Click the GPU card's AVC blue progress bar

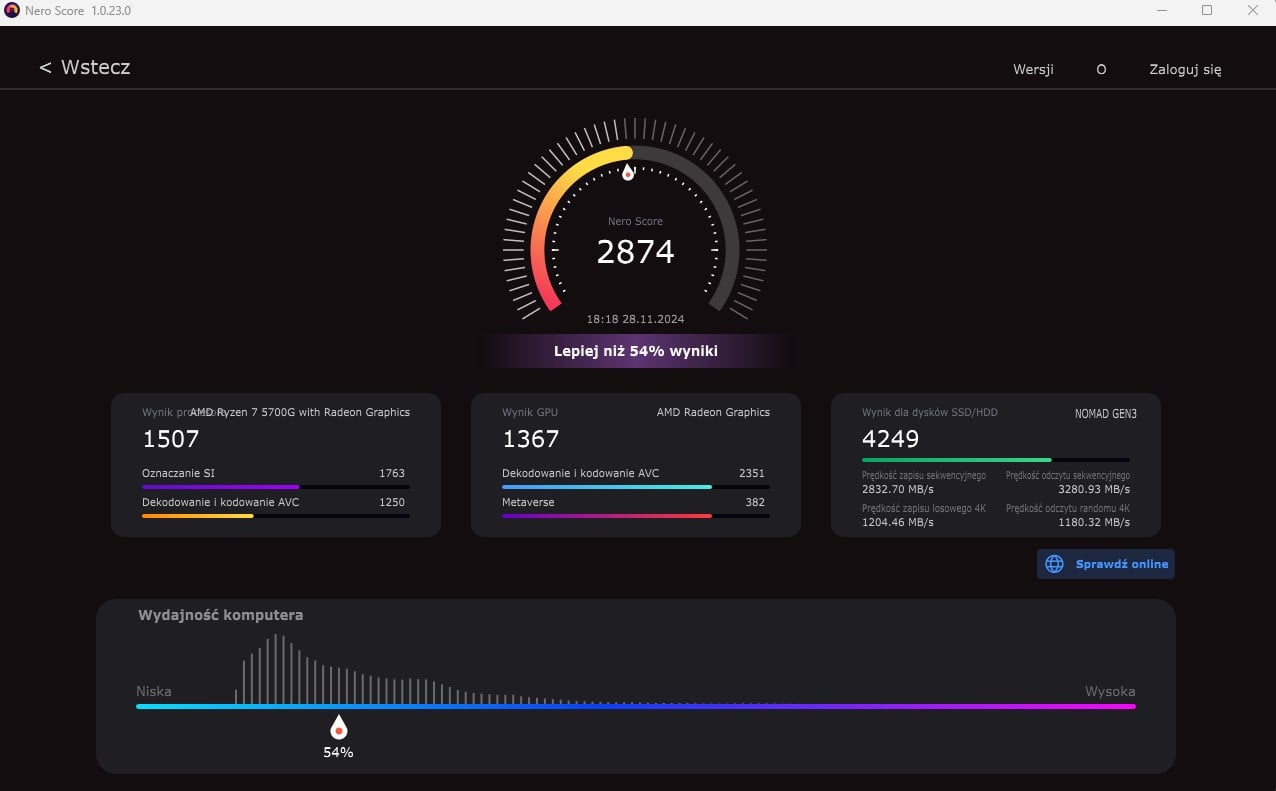[x=636, y=487]
